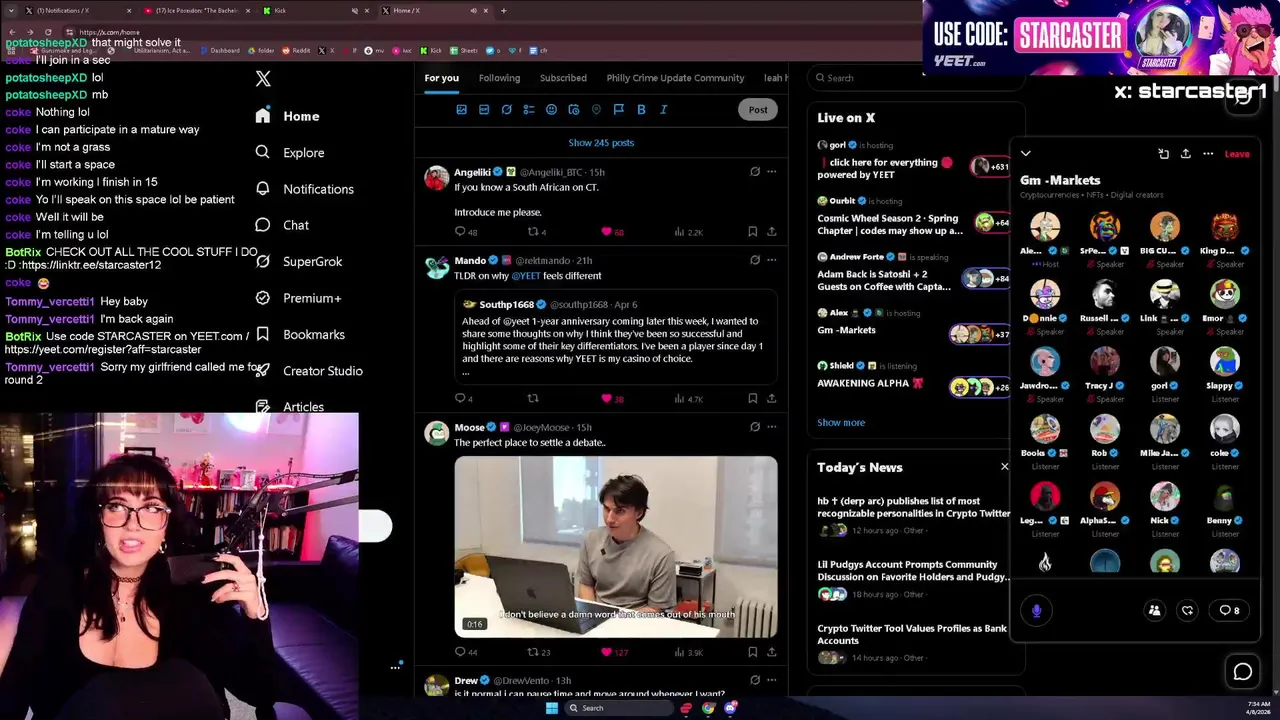Open the floating chat bubble button
The image size is (1280, 720).
[x=1243, y=672]
